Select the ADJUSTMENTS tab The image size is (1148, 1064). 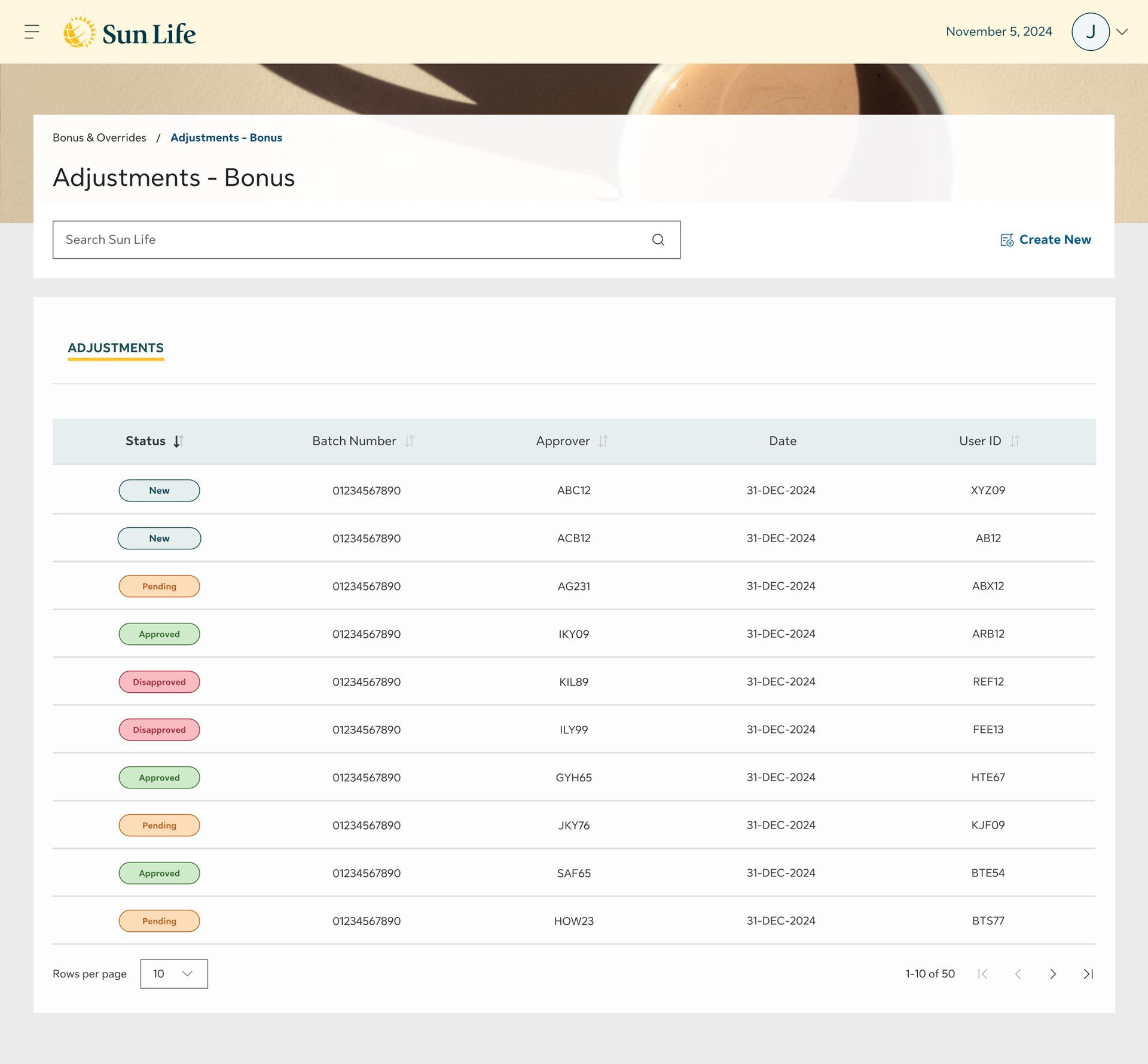115,348
